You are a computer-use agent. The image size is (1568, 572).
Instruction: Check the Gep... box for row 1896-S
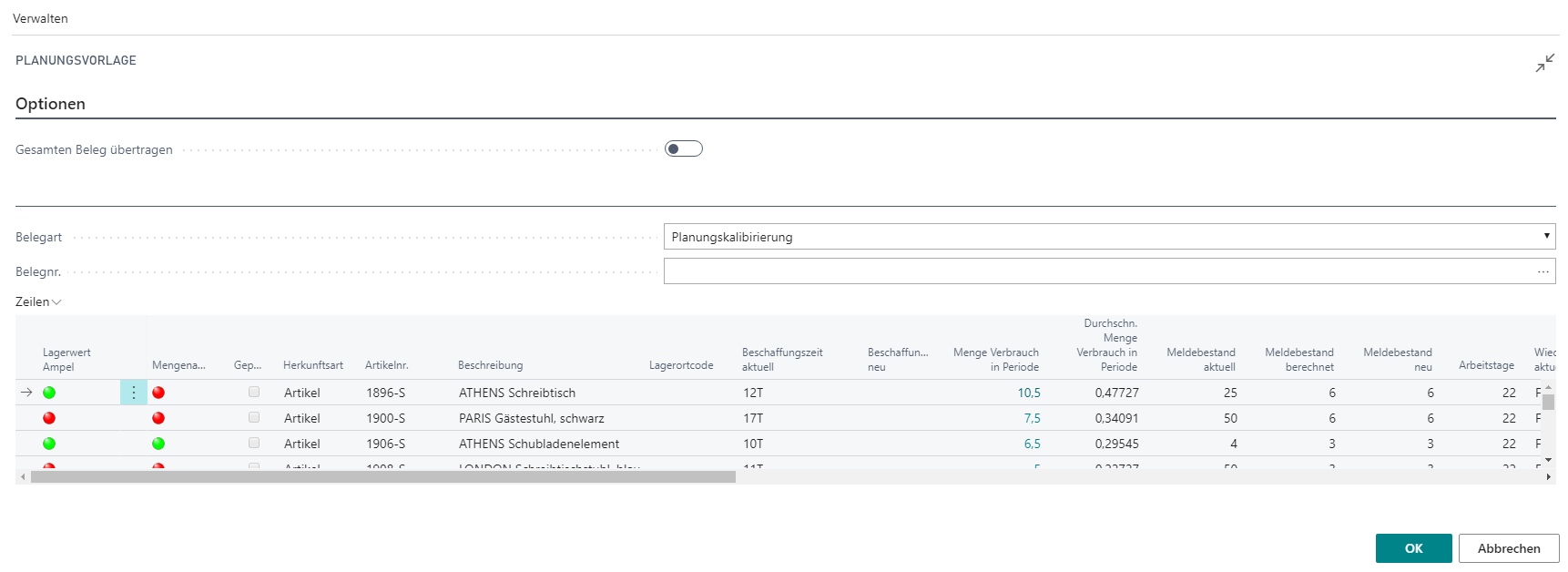[x=254, y=392]
